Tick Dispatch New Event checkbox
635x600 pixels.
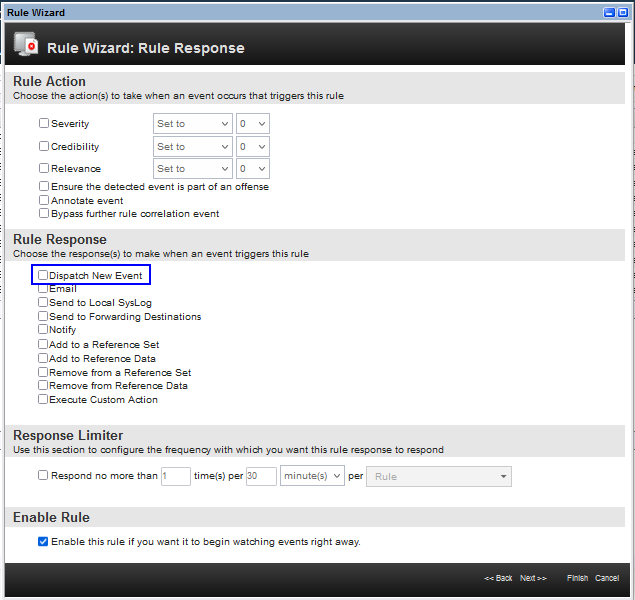(43, 275)
